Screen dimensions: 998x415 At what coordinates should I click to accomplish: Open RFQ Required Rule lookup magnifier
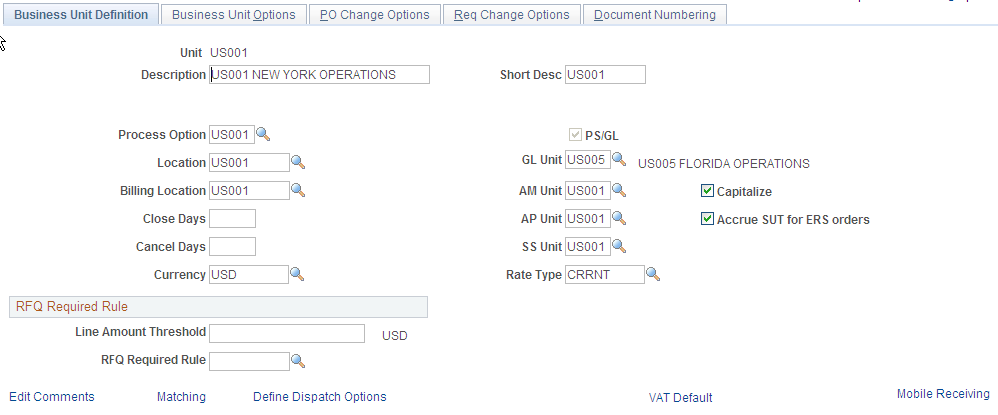(x=298, y=361)
